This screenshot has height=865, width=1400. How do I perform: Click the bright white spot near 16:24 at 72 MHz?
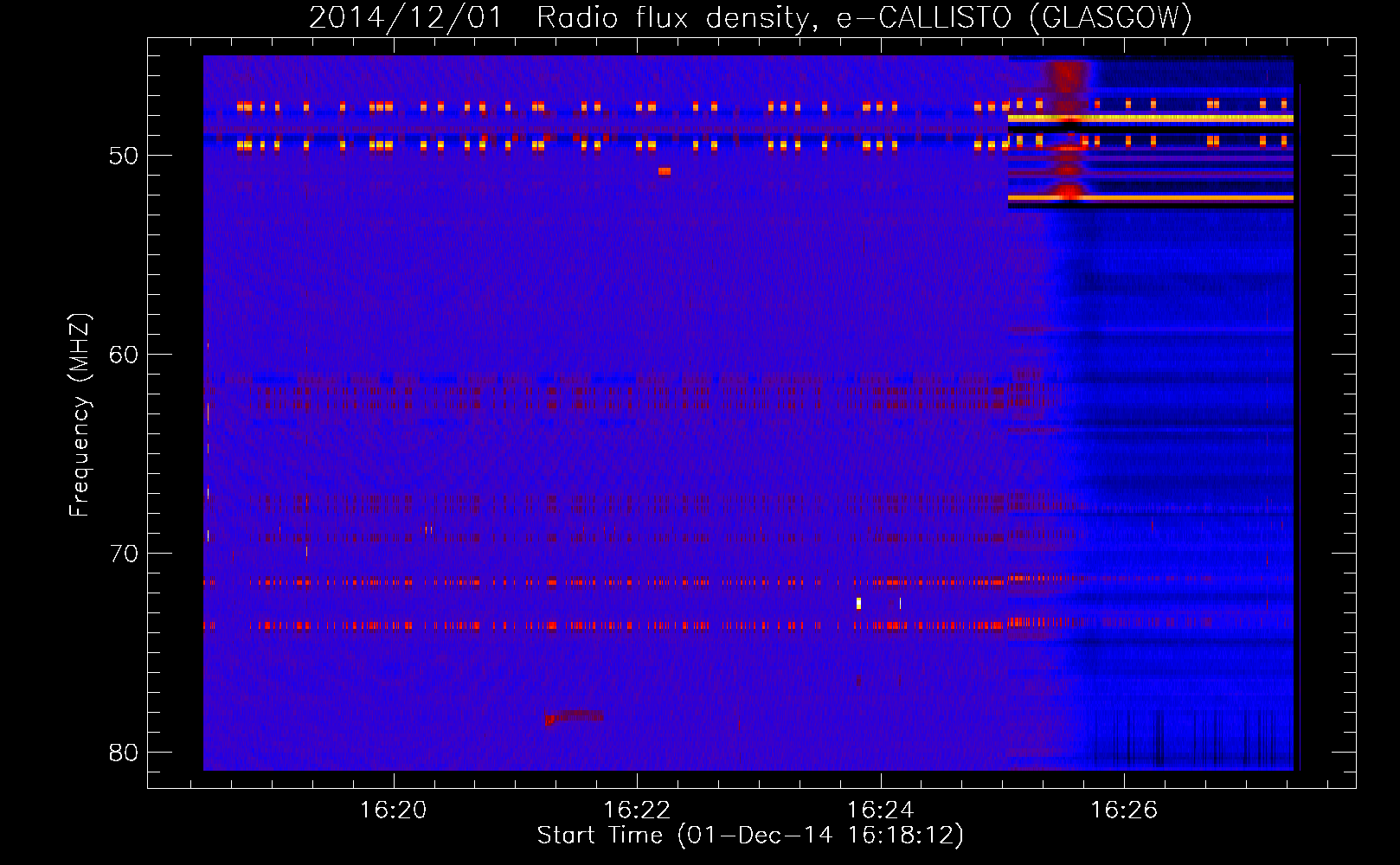[x=858, y=603]
